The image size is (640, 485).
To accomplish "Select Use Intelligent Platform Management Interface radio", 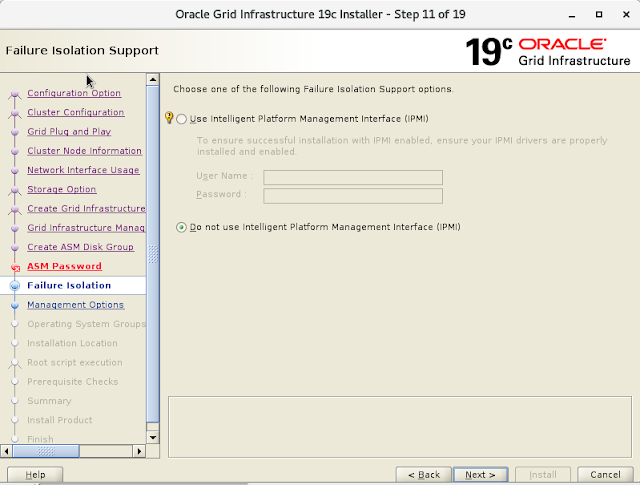I will click(181, 119).
